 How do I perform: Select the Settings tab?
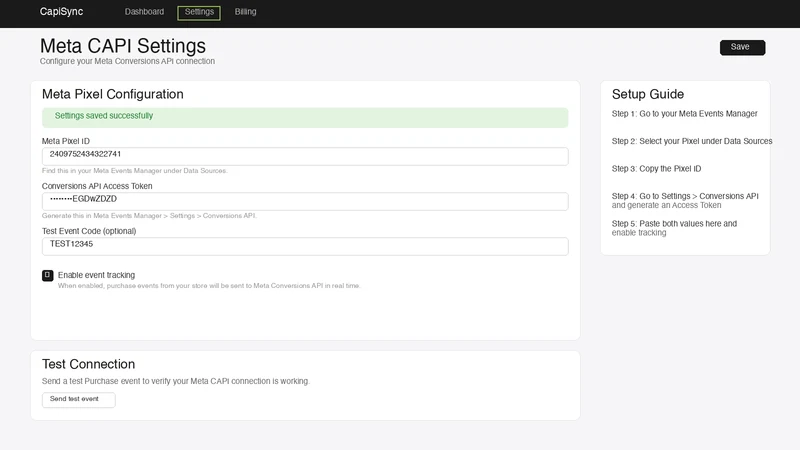[199, 13]
